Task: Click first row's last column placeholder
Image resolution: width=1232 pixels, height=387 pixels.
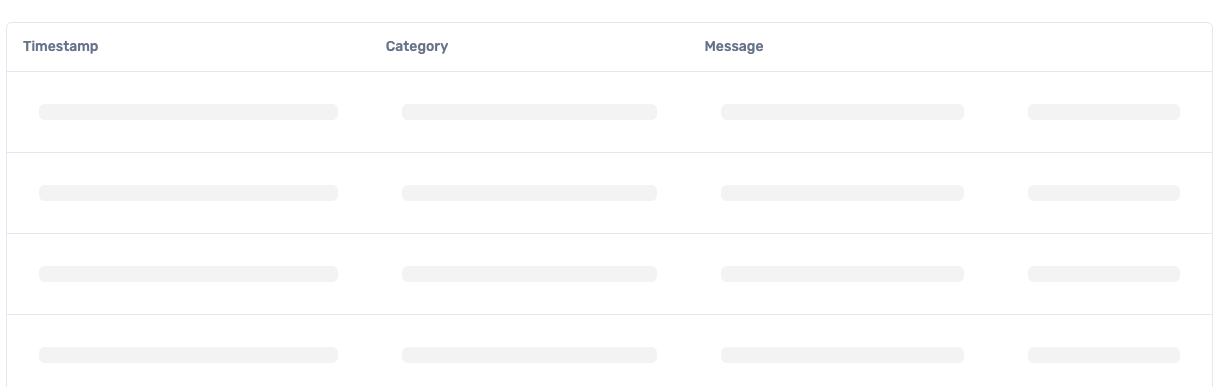Action: (x=1104, y=112)
